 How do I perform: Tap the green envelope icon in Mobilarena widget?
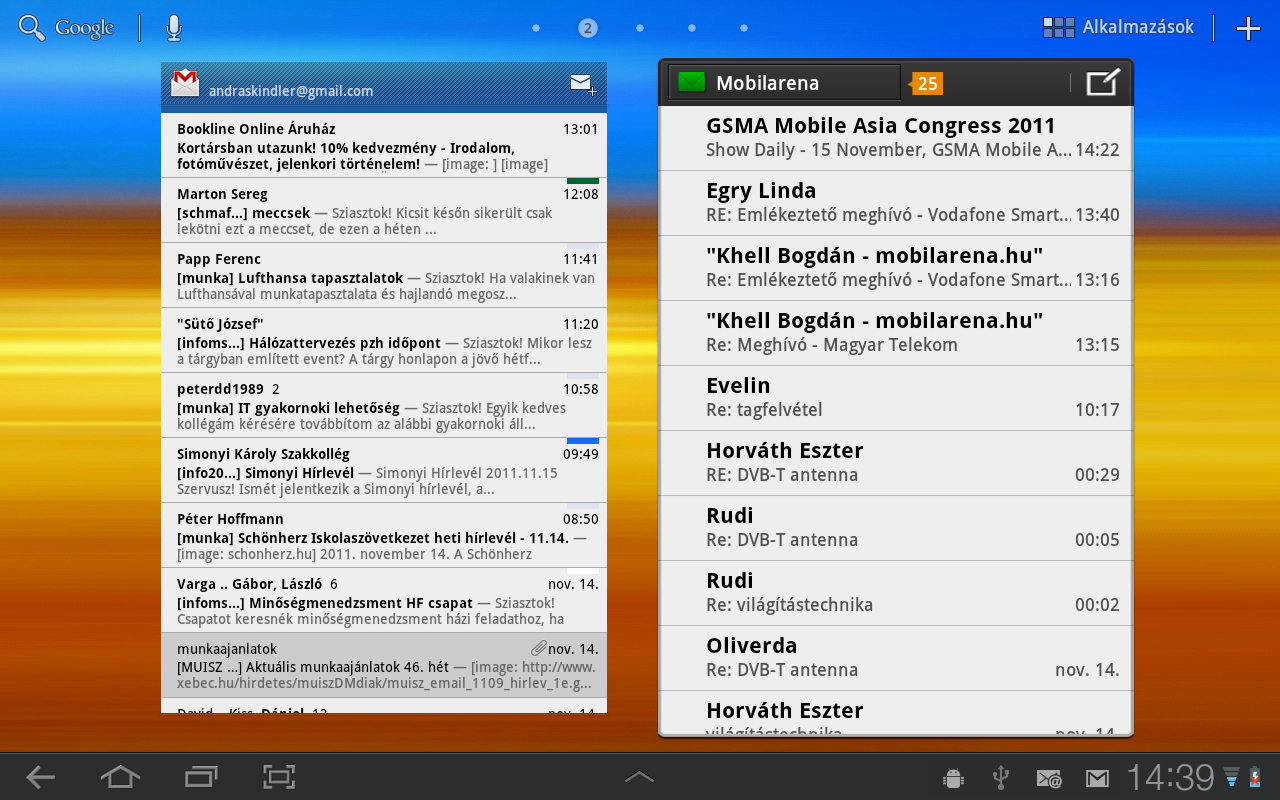[x=691, y=83]
